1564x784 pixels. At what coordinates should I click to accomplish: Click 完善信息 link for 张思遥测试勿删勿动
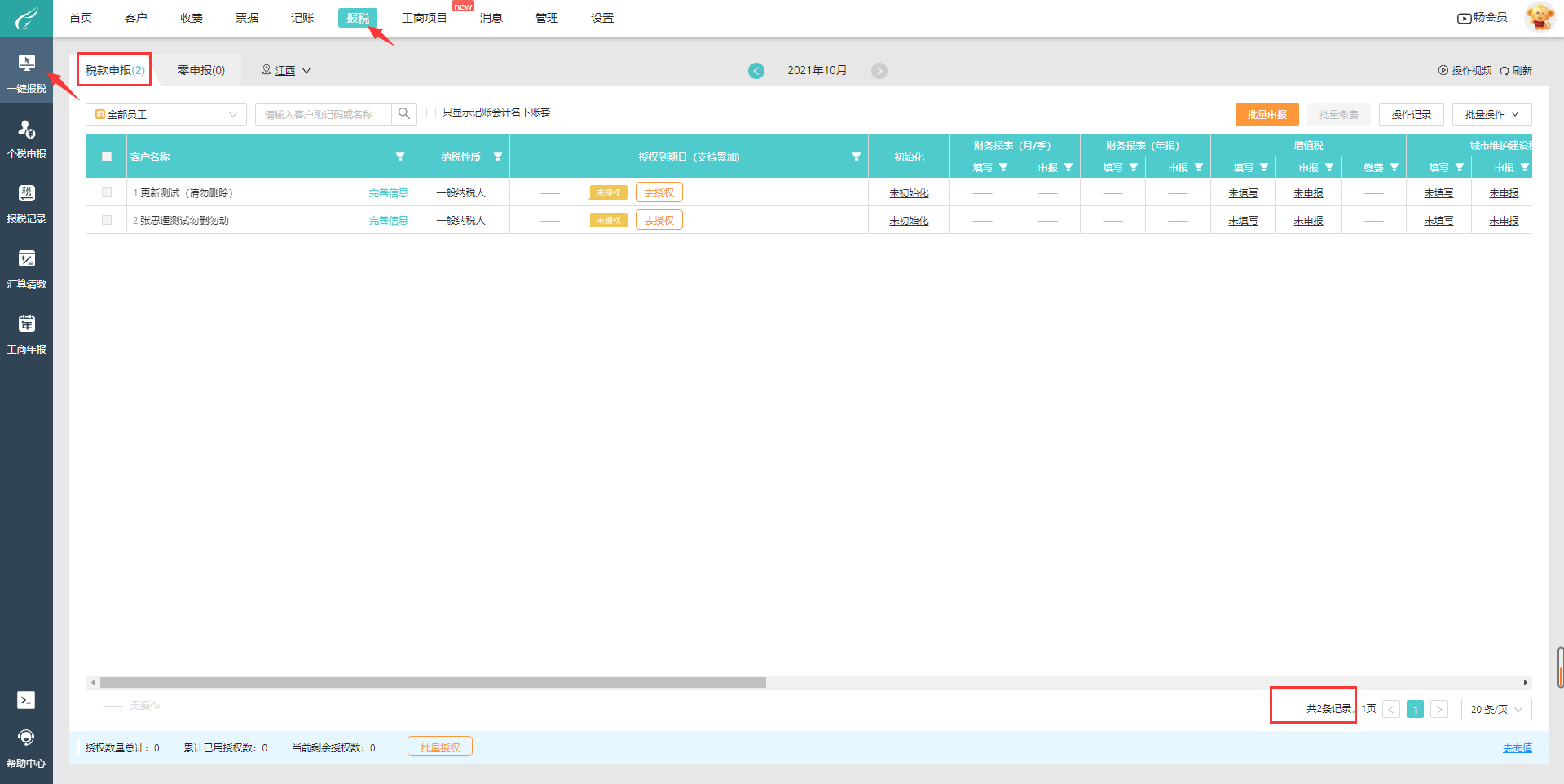click(x=388, y=220)
